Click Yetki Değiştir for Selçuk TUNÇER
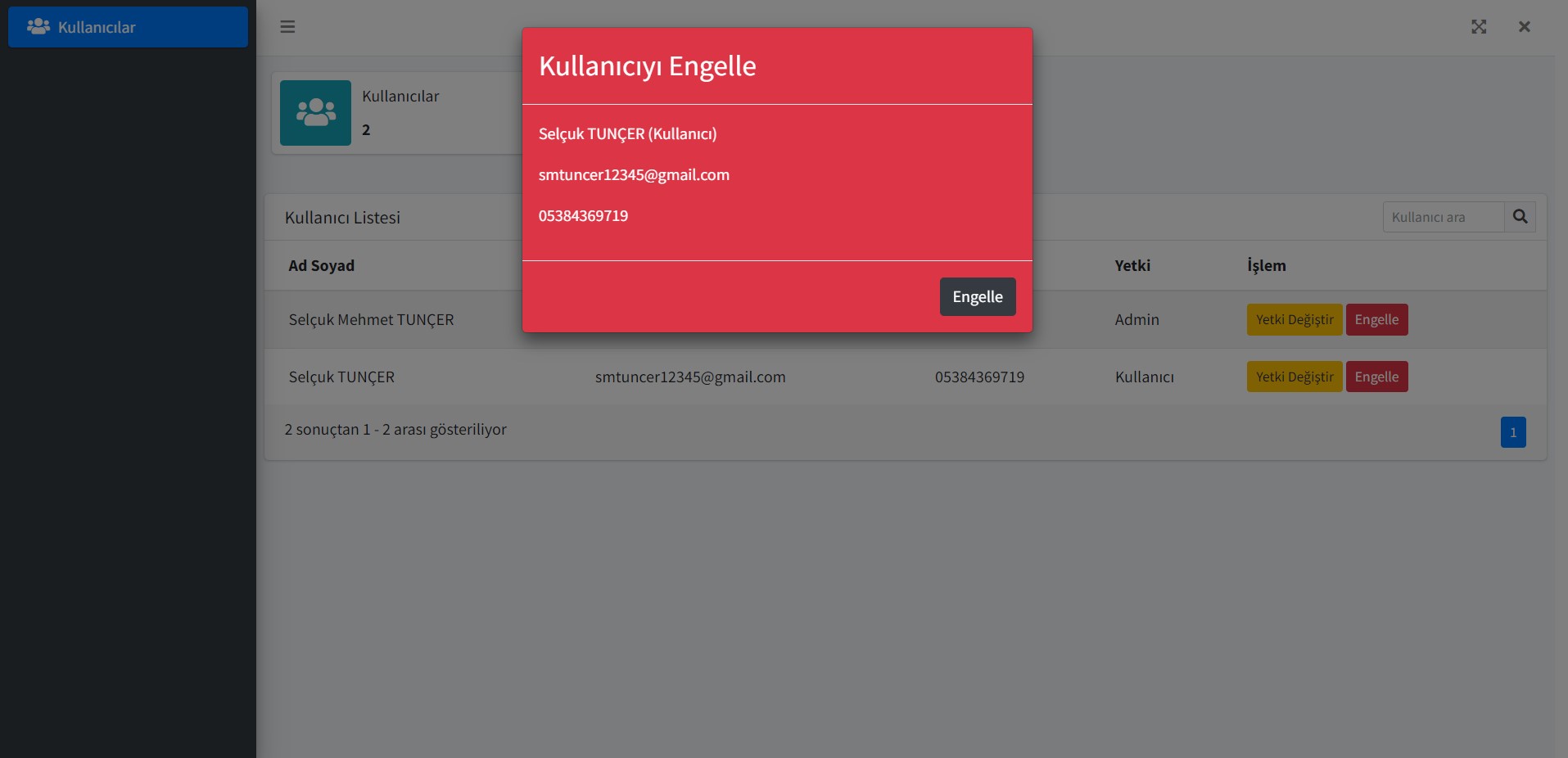This screenshot has height=758, width=1568. click(1294, 377)
